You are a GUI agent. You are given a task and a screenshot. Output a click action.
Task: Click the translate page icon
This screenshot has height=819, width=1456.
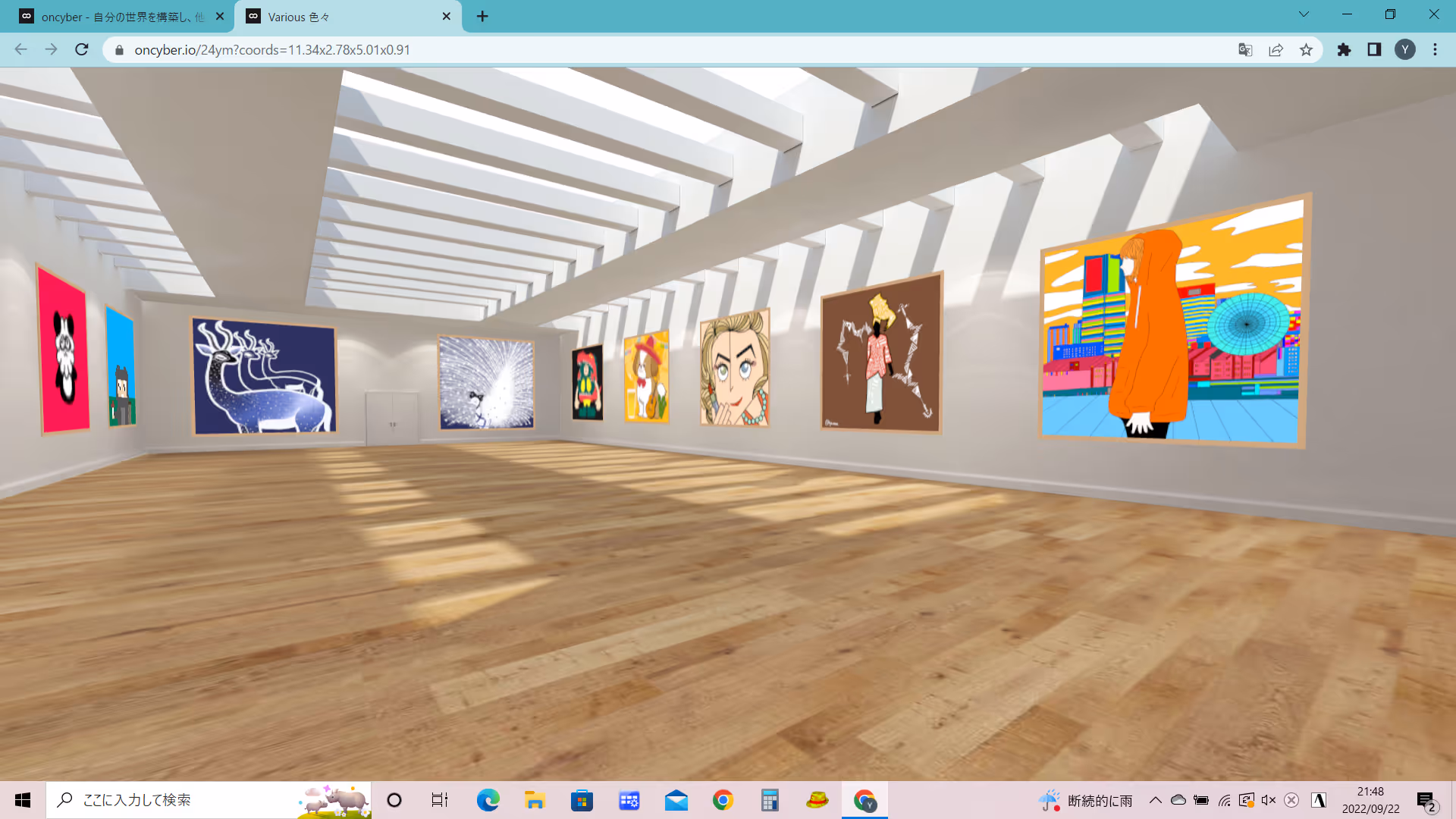point(1245,50)
